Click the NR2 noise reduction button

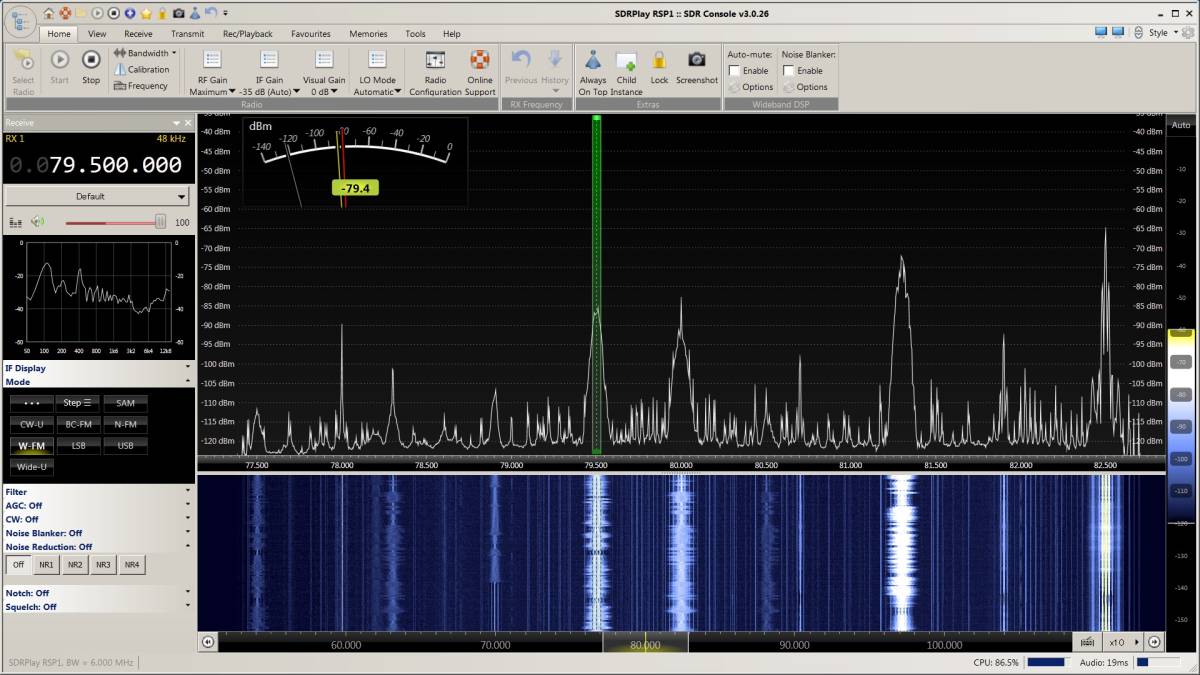pyautogui.click(x=74, y=564)
